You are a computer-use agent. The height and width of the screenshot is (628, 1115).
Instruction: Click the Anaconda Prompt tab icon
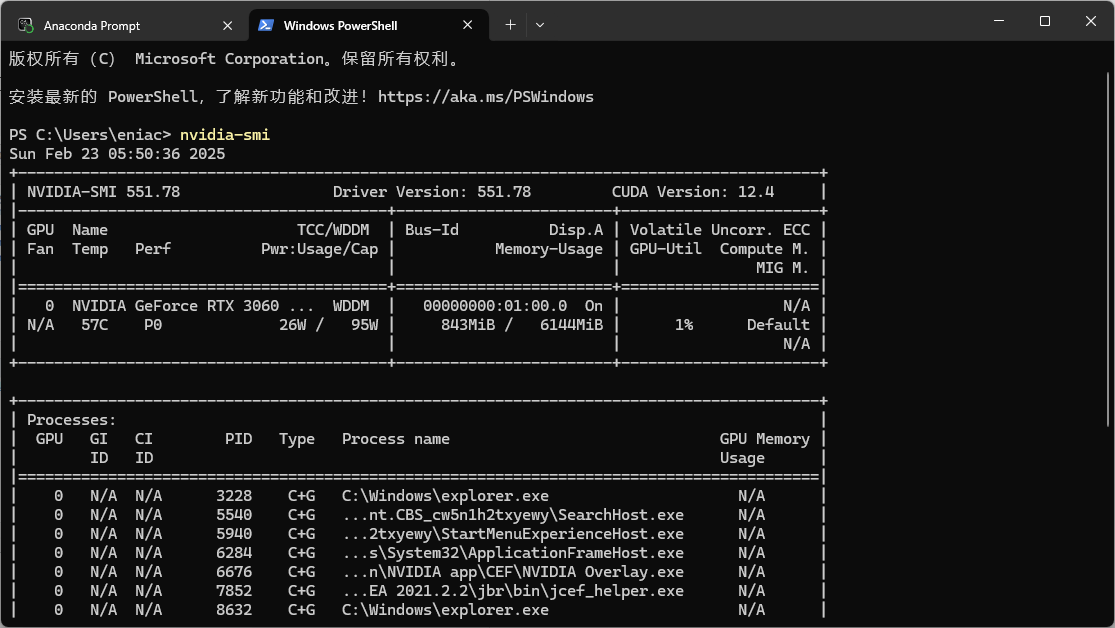pos(26,25)
